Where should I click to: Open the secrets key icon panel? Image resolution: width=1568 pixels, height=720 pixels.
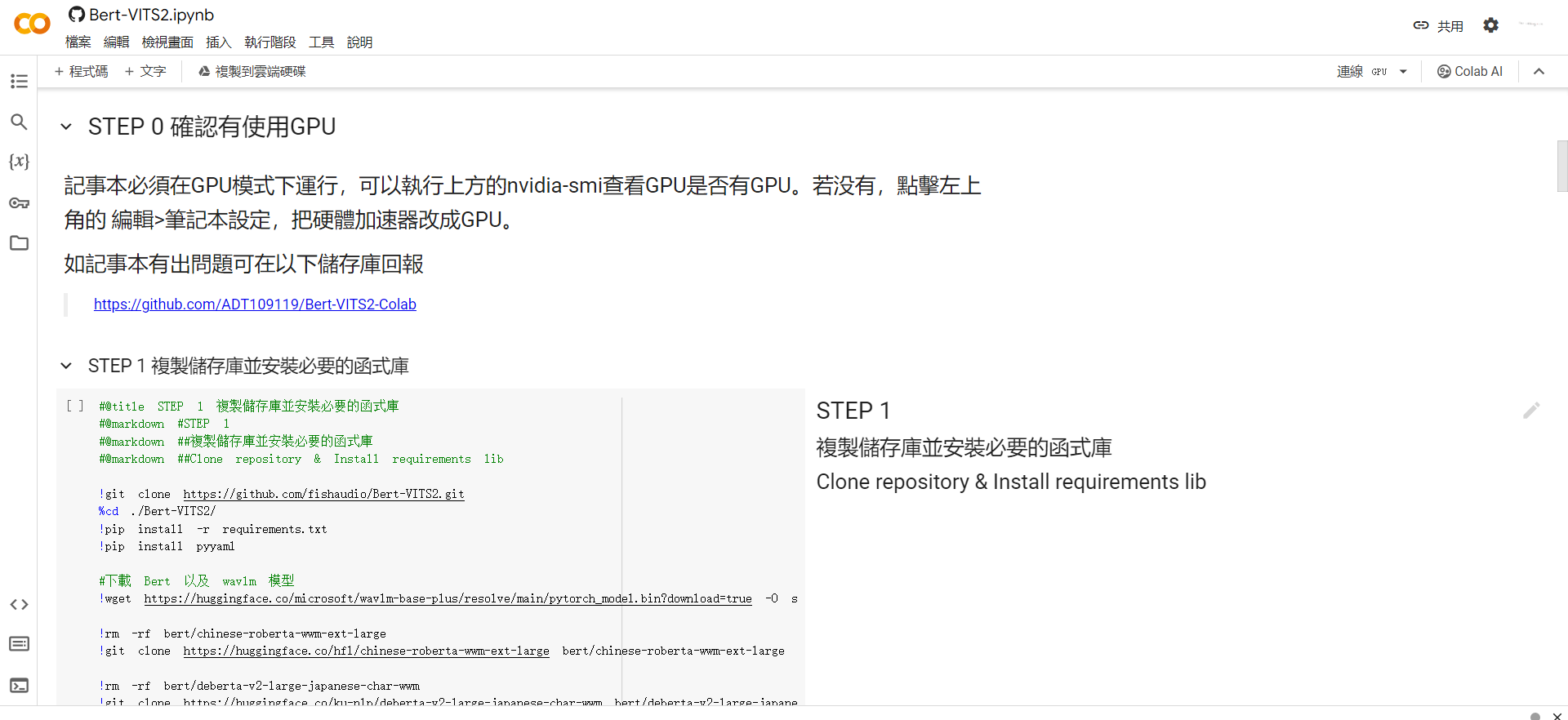[x=19, y=202]
